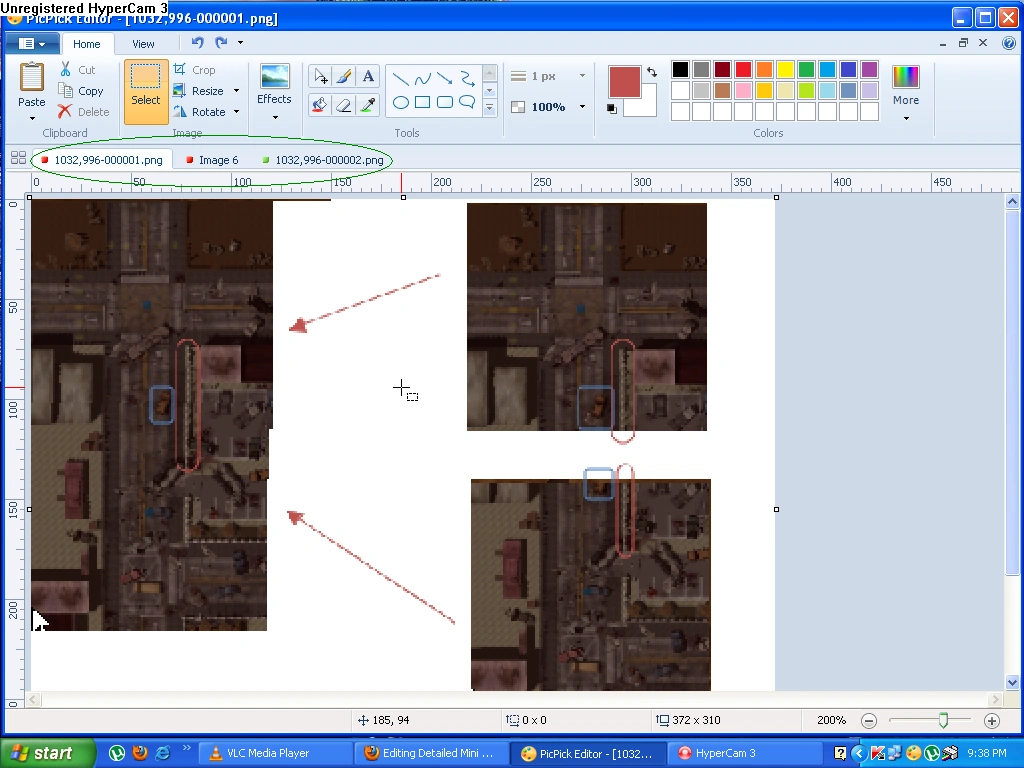Select the Arrow line tool
The width and height of the screenshot is (1024, 768).
click(x=444, y=78)
